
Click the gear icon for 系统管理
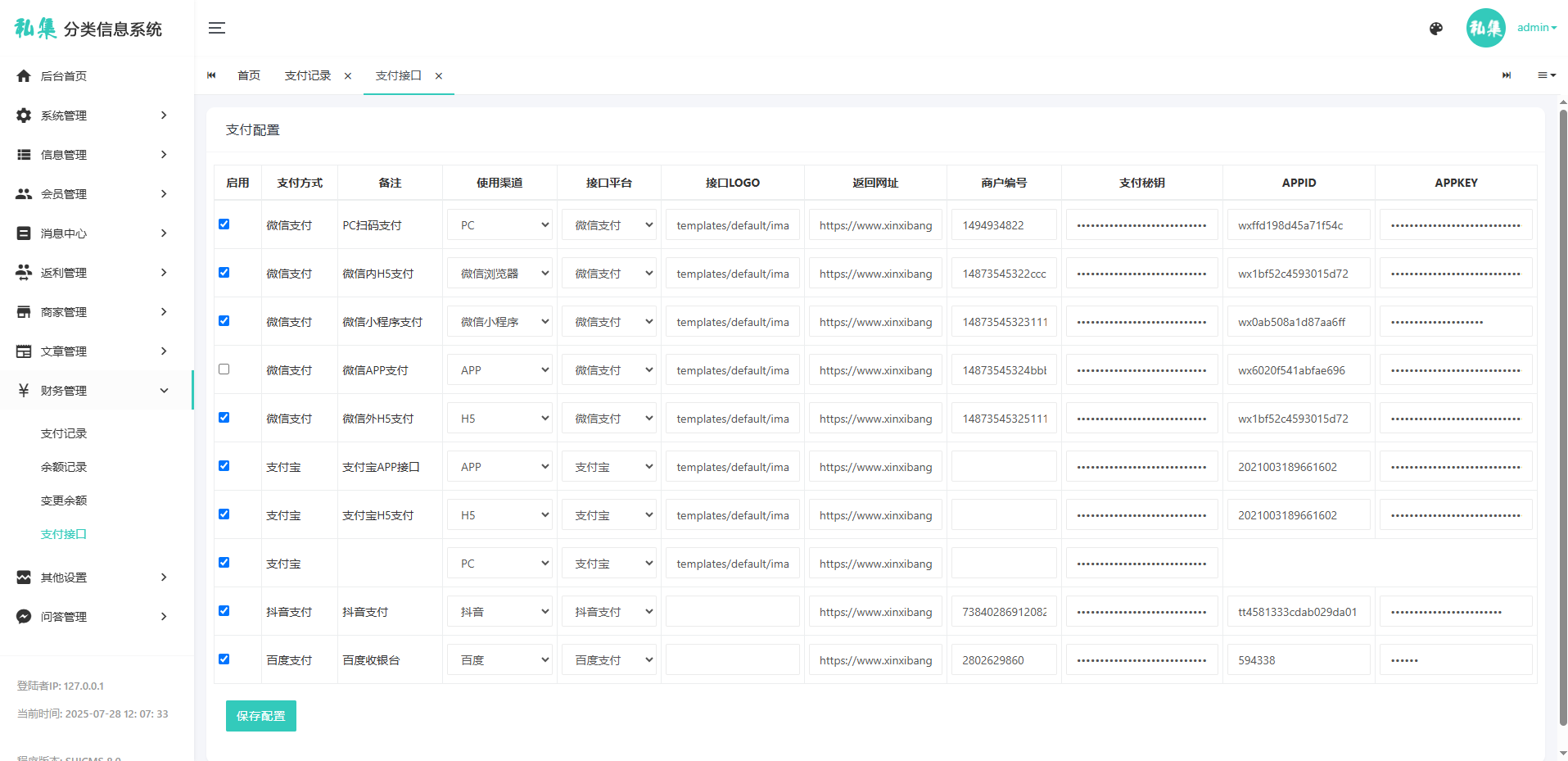[x=24, y=116]
